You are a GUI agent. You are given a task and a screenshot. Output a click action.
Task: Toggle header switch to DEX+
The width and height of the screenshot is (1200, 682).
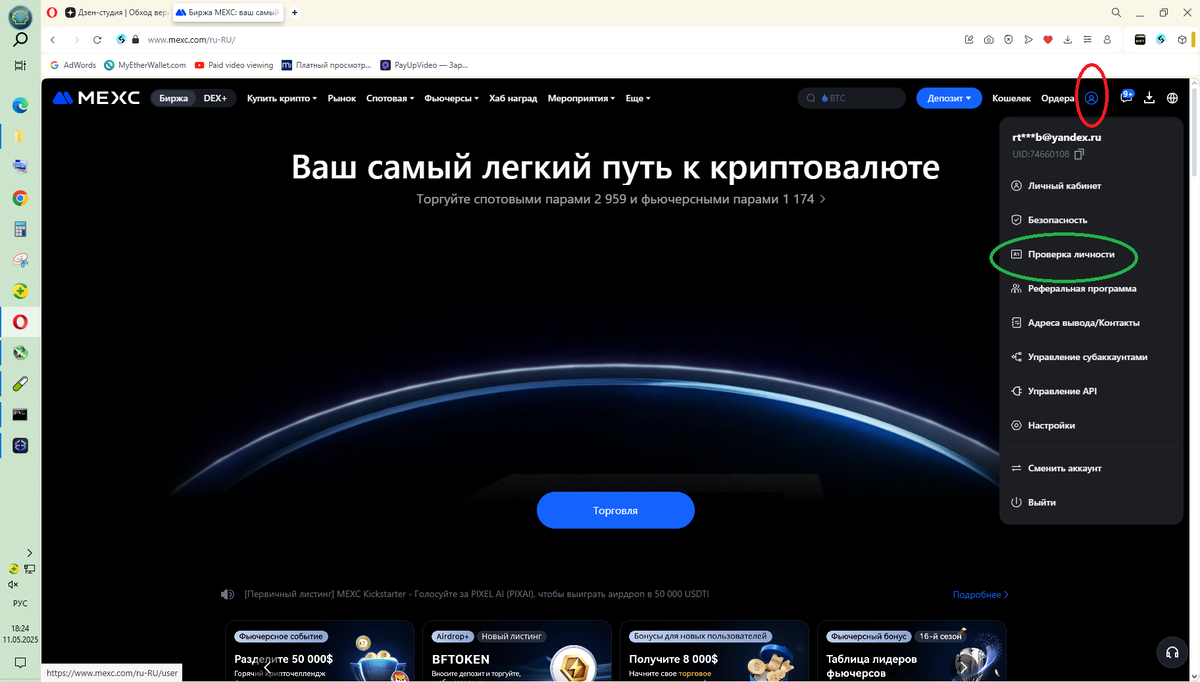pyautogui.click(x=215, y=98)
